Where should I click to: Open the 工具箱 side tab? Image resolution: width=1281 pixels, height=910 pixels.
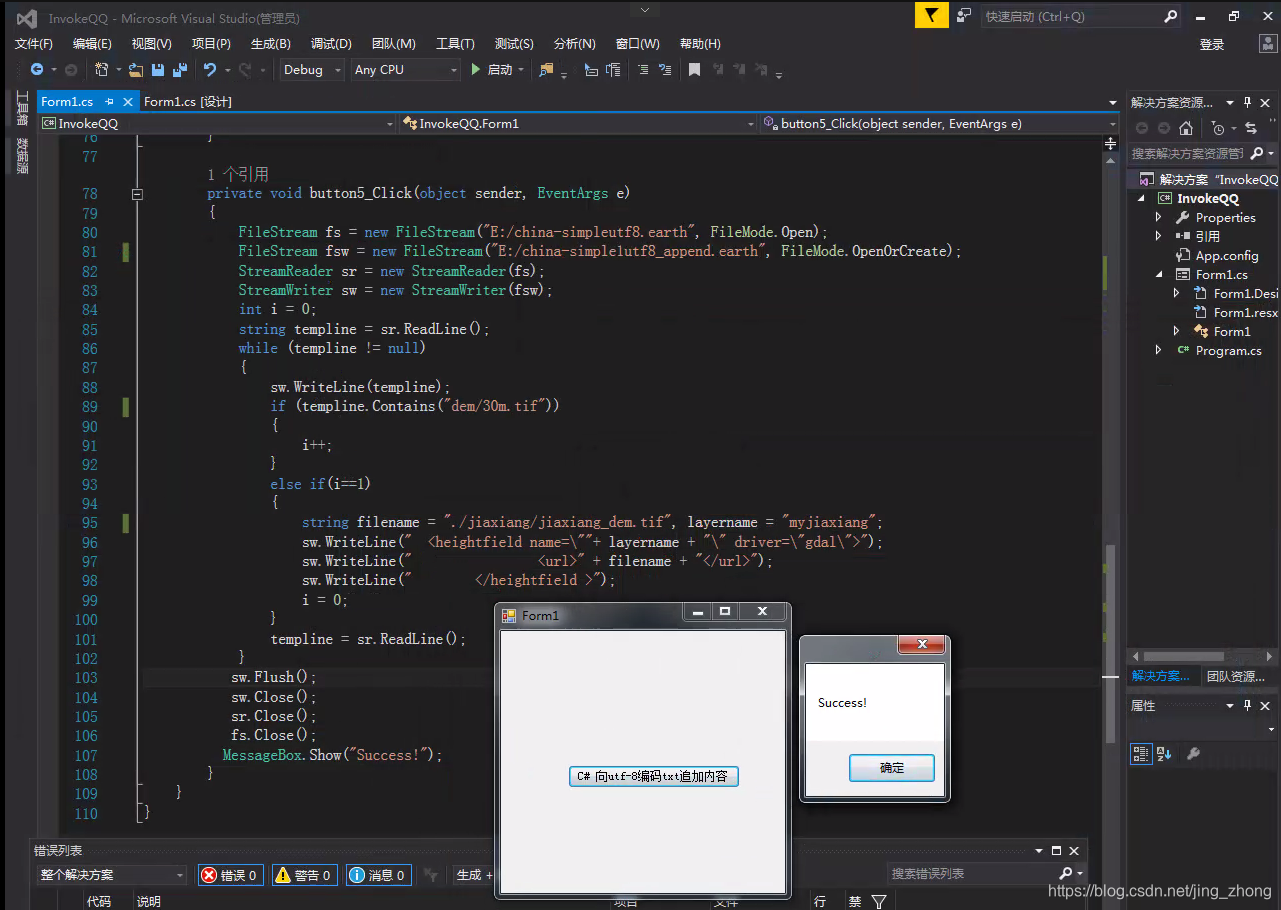click(23, 108)
